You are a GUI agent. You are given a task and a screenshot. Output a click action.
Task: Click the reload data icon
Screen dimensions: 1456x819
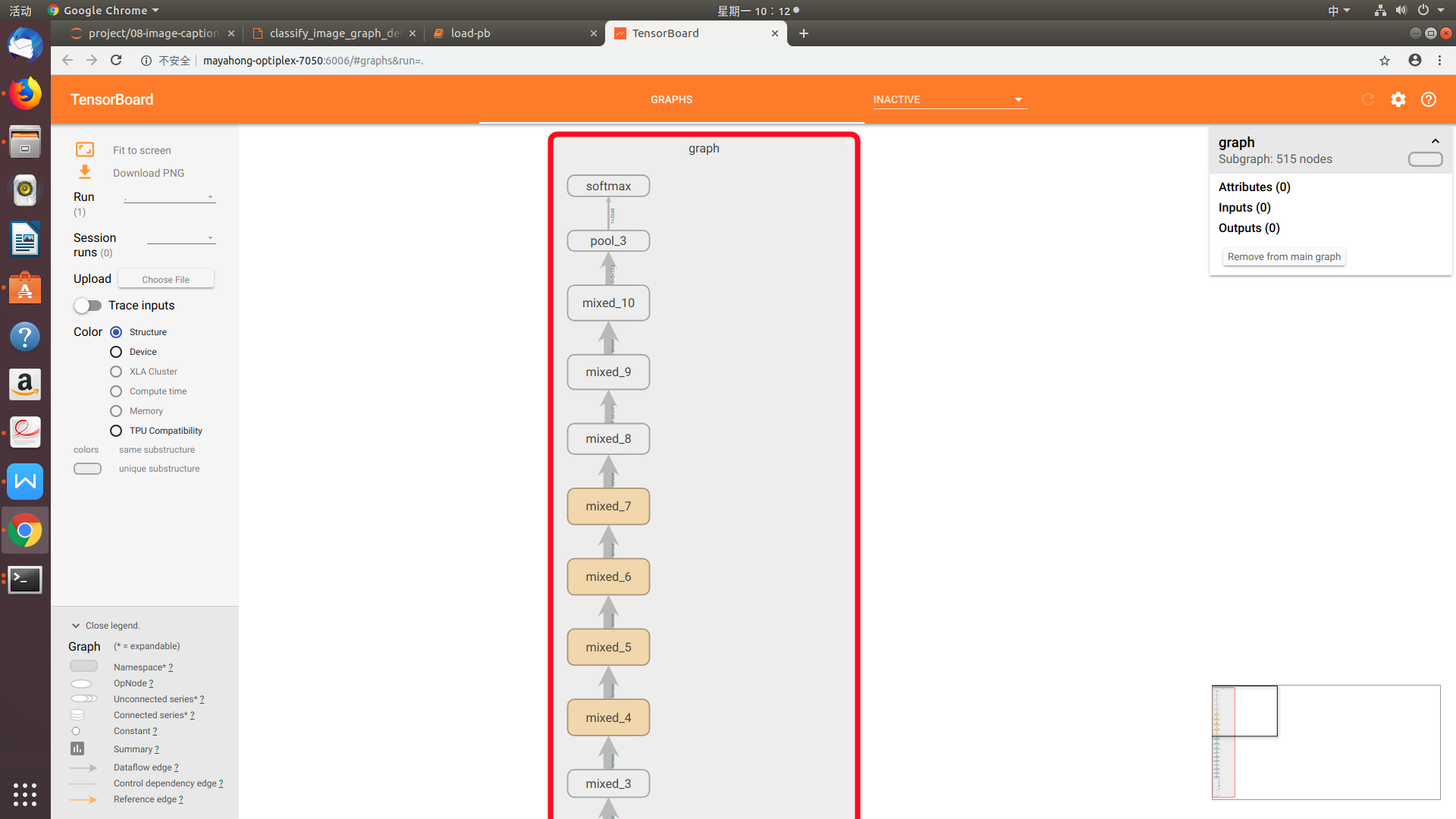click(x=1368, y=99)
